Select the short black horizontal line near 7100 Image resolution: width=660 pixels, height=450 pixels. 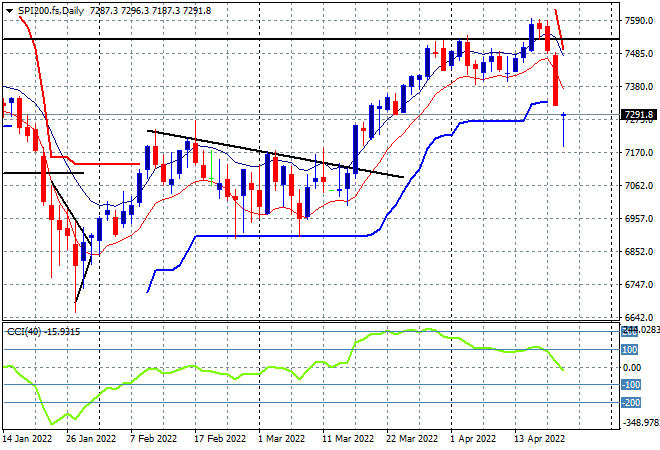point(43,173)
